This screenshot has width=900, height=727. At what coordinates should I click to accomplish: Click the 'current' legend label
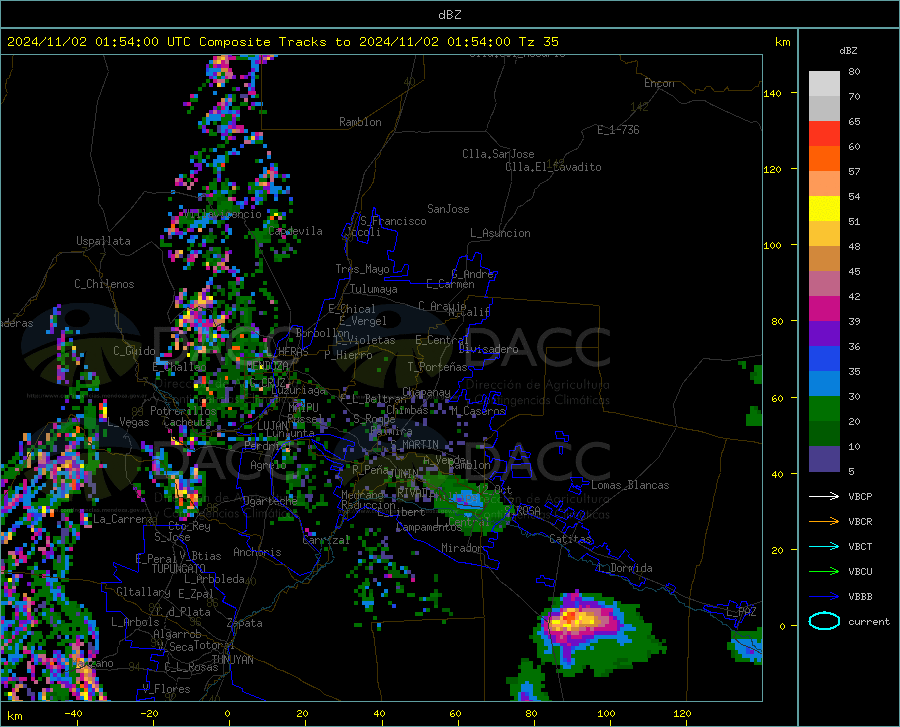(869, 621)
